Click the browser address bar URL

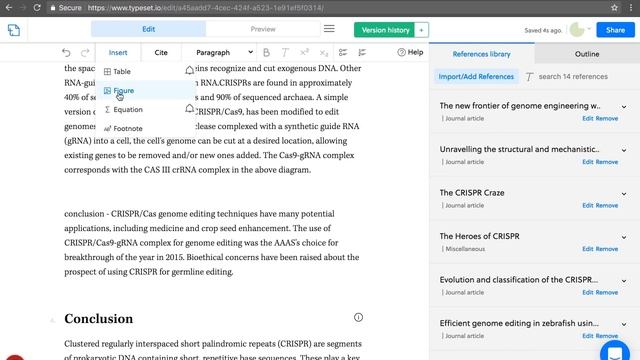pyautogui.click(x=206, y=8)
